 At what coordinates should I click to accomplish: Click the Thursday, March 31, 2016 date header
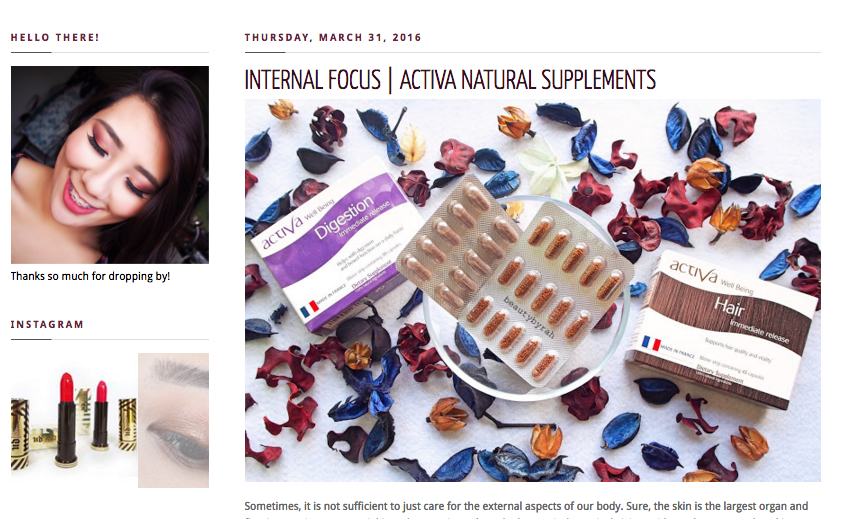tap(333, 38)
